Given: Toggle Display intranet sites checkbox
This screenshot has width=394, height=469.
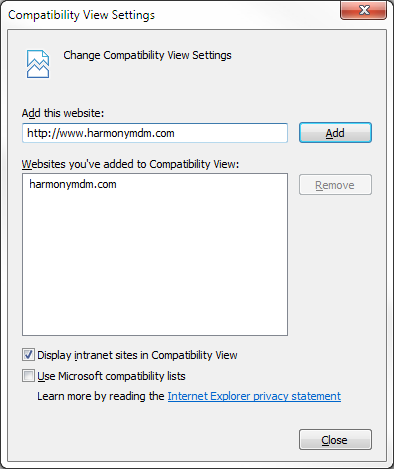Looking at the screenshot, I should pos(28,355).
